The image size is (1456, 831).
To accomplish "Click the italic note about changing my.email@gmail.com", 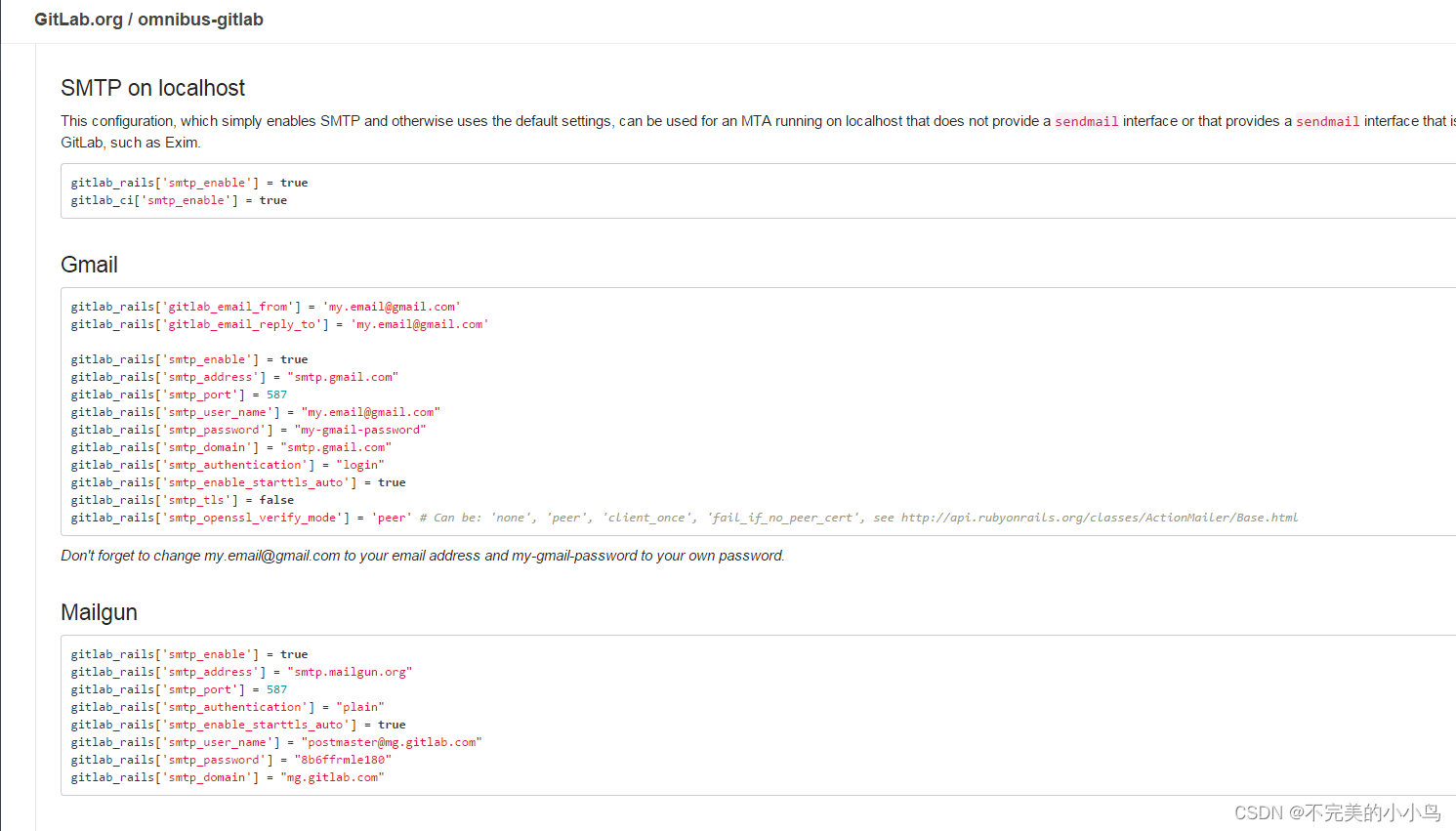I will point(422,556).
